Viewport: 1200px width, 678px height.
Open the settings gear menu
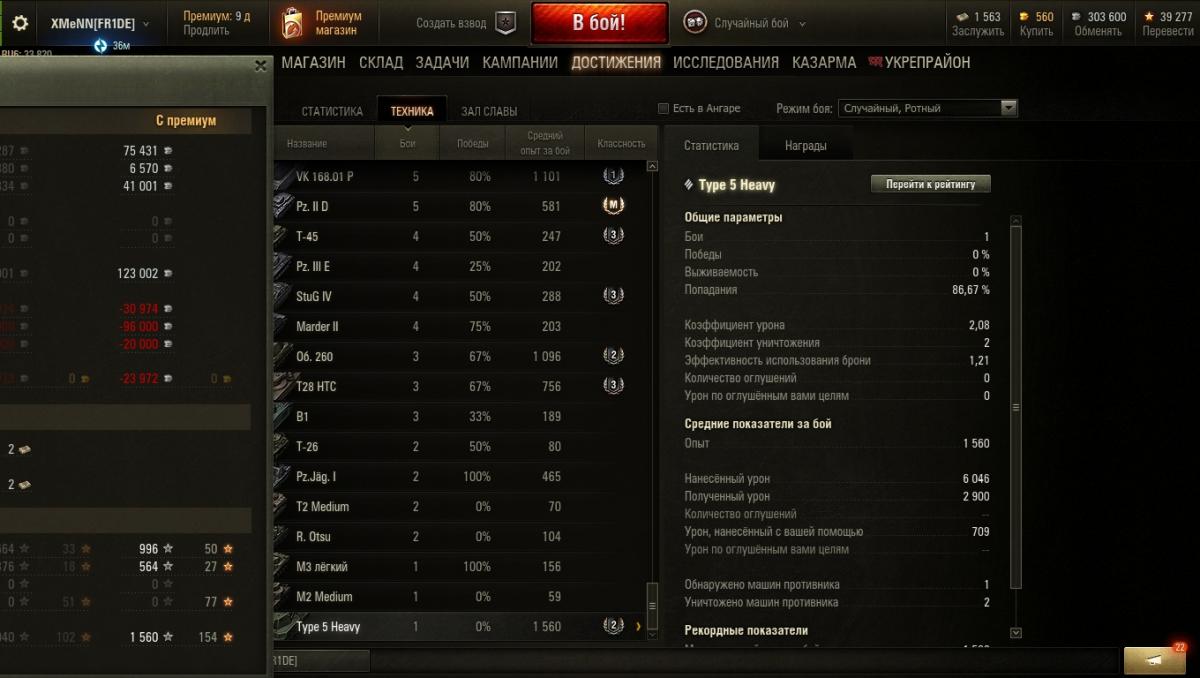[20, 23]
